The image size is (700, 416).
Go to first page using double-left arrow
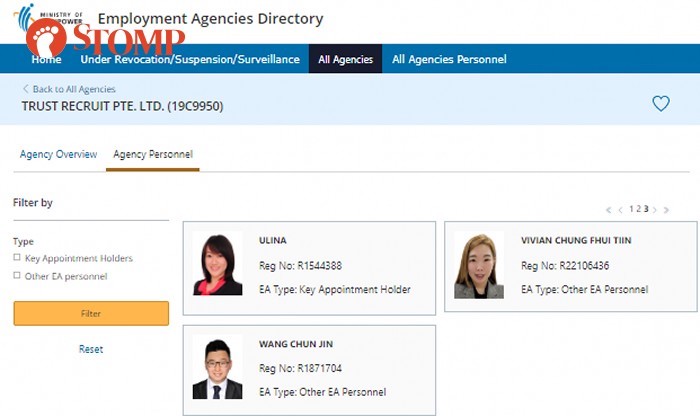[608, 210]
